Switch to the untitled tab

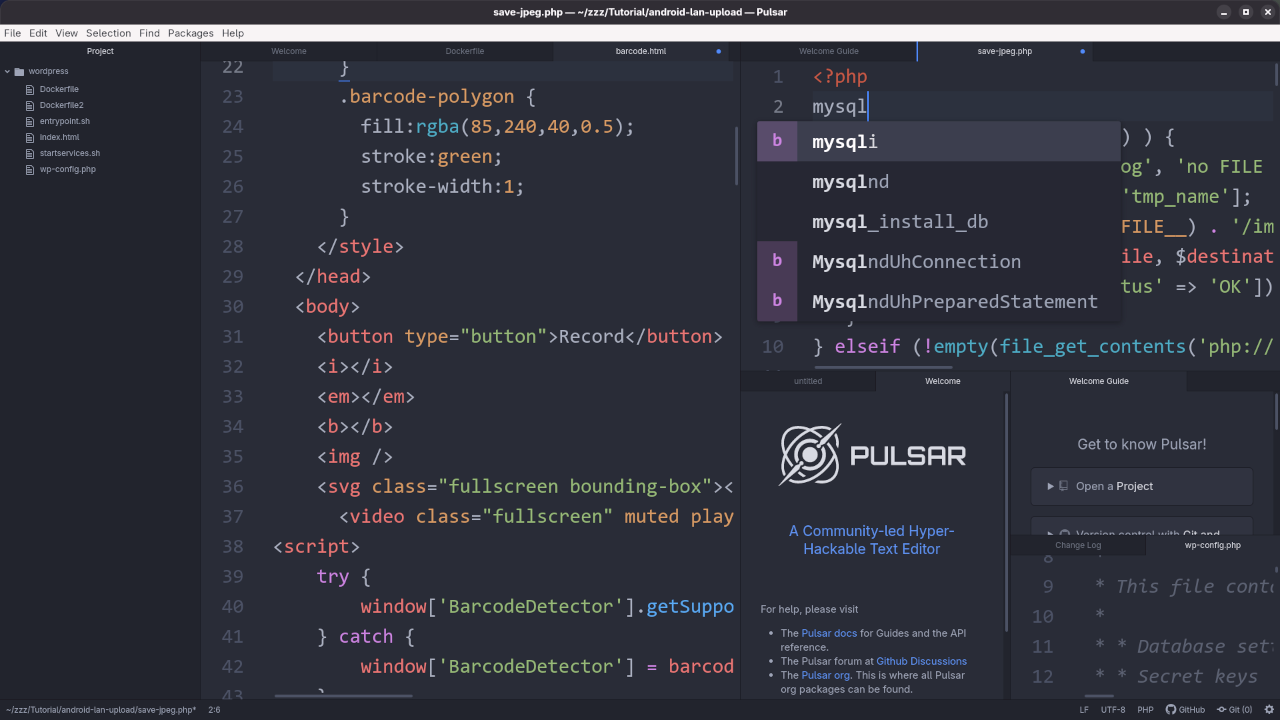tap(808, 381)
